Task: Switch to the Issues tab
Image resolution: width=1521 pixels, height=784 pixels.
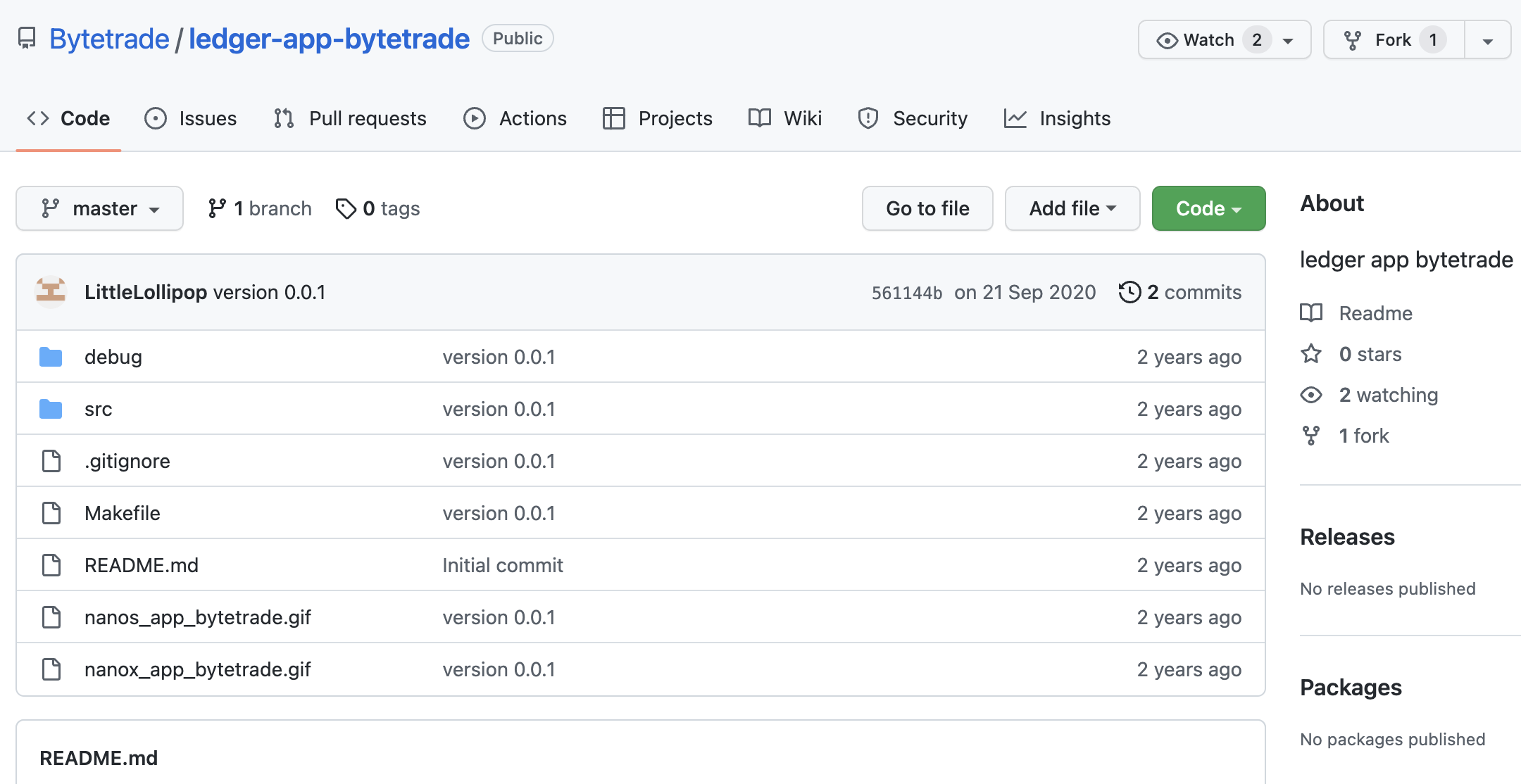Action: click(191, 118)
